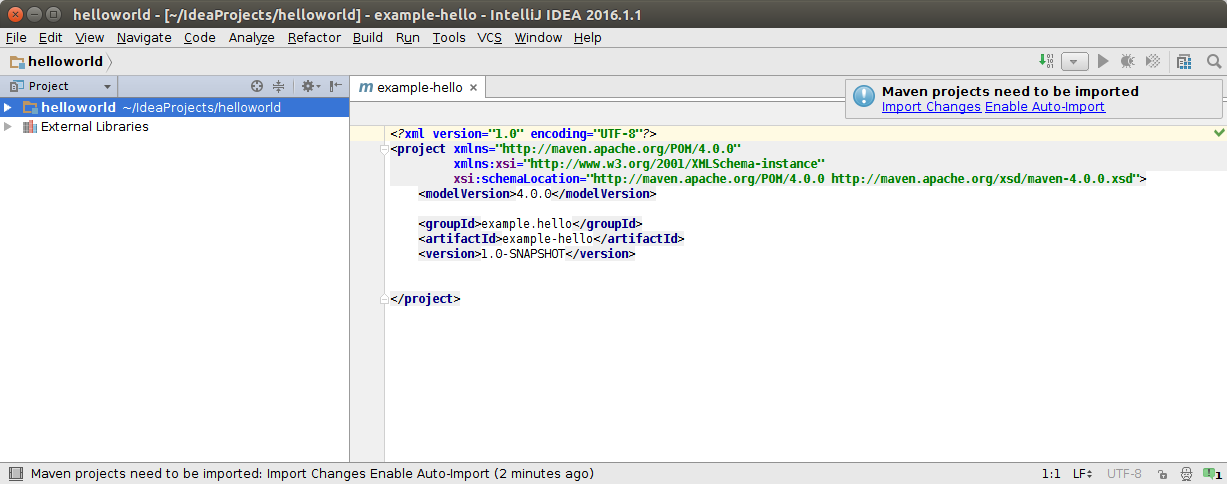Viewport: 1227px width, 484px height.
Task: Click the status bar Maven import message
Action: [x=312, y=473]
